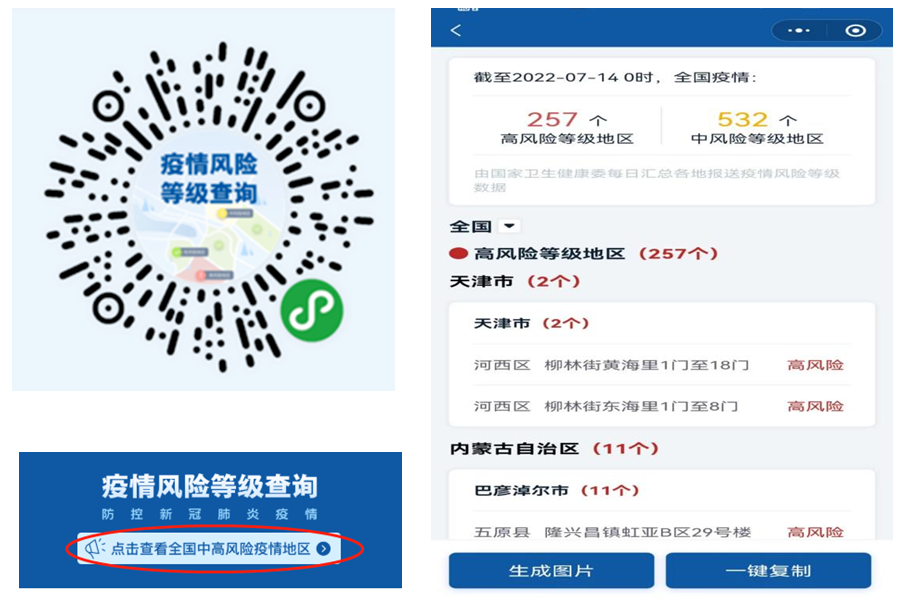Click the arrow icon after 疫情地区 text
Screen dimensions: 907x602
click(x=324, y=549)
